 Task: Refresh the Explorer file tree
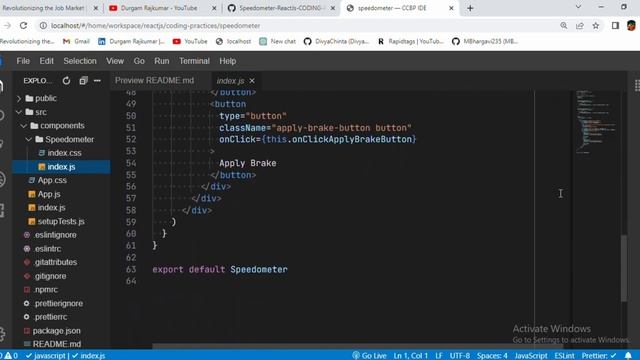66,81
